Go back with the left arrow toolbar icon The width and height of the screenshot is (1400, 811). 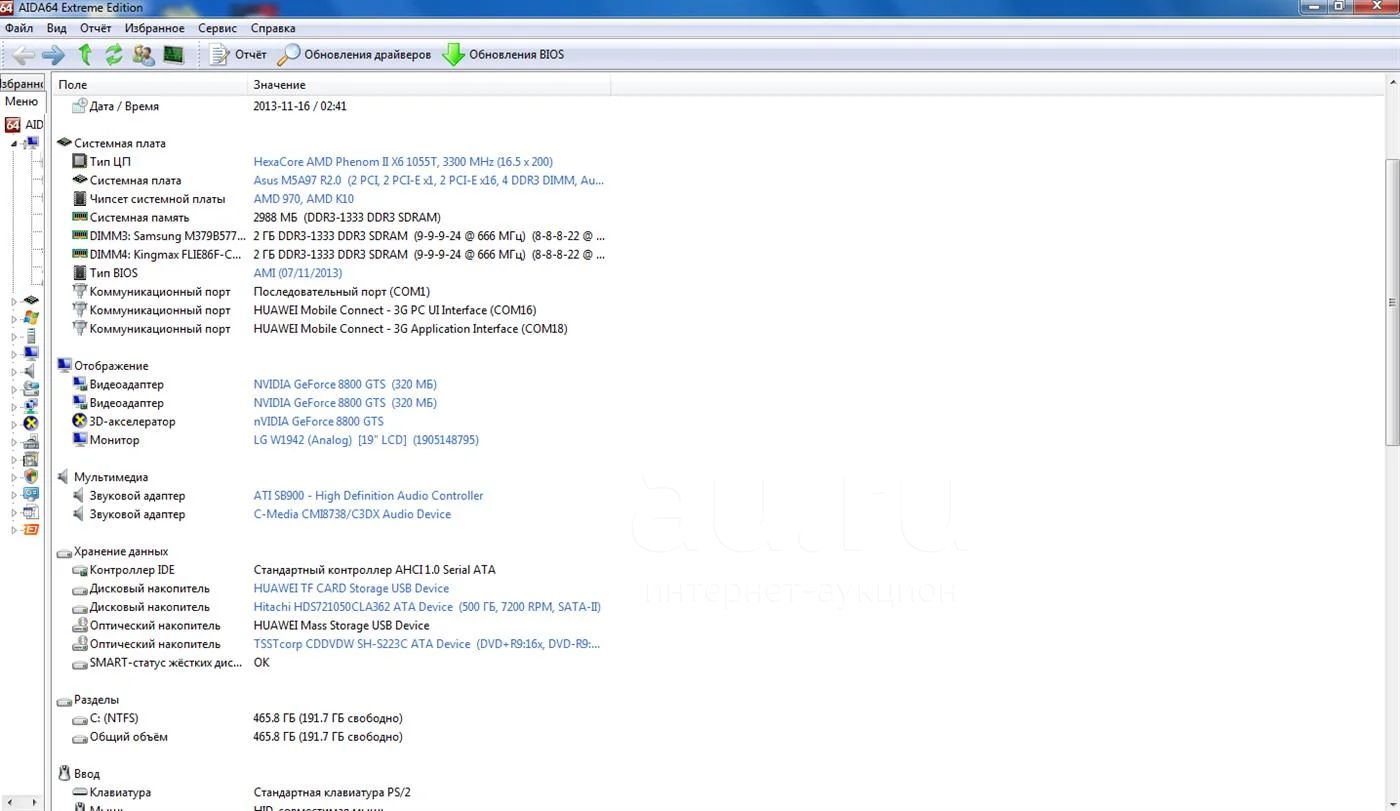coord(22,54)
